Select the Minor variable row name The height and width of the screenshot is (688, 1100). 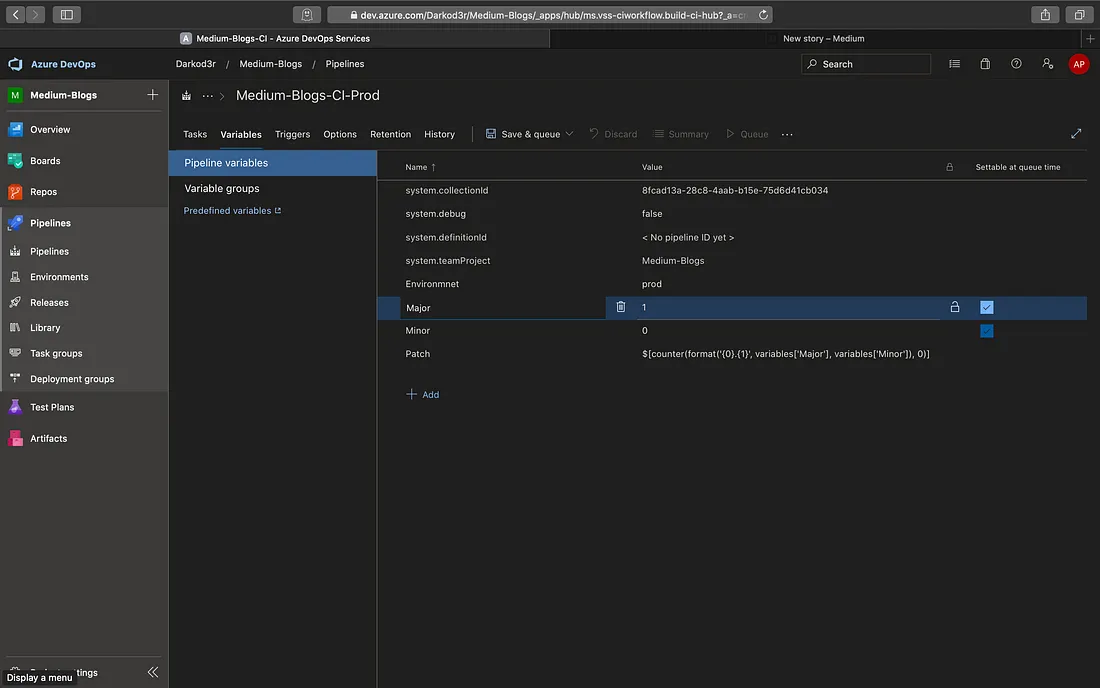[417, 330]
